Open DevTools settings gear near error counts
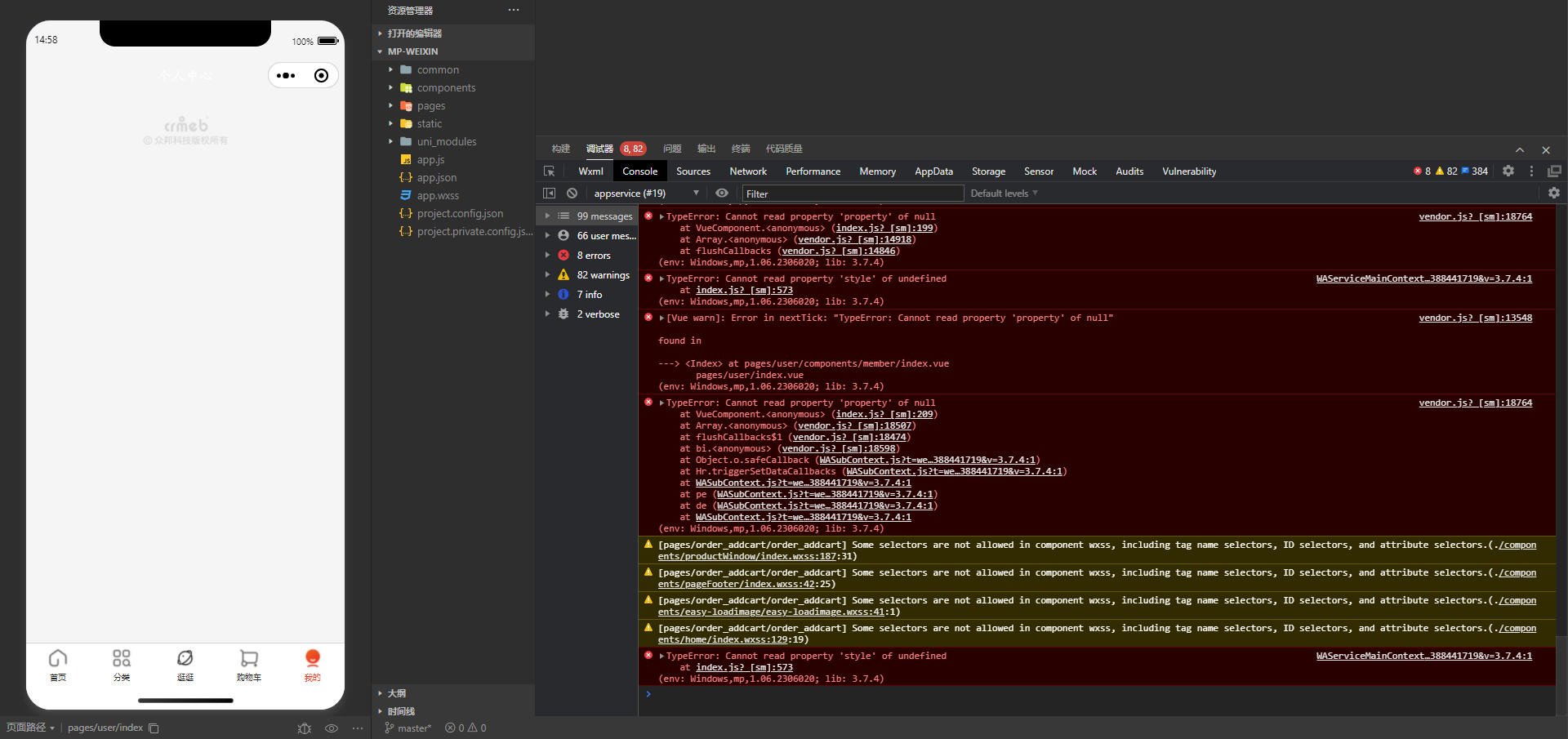Image resolution: width=1568 pixels, height=739 pixels. tap(1508, 171)
